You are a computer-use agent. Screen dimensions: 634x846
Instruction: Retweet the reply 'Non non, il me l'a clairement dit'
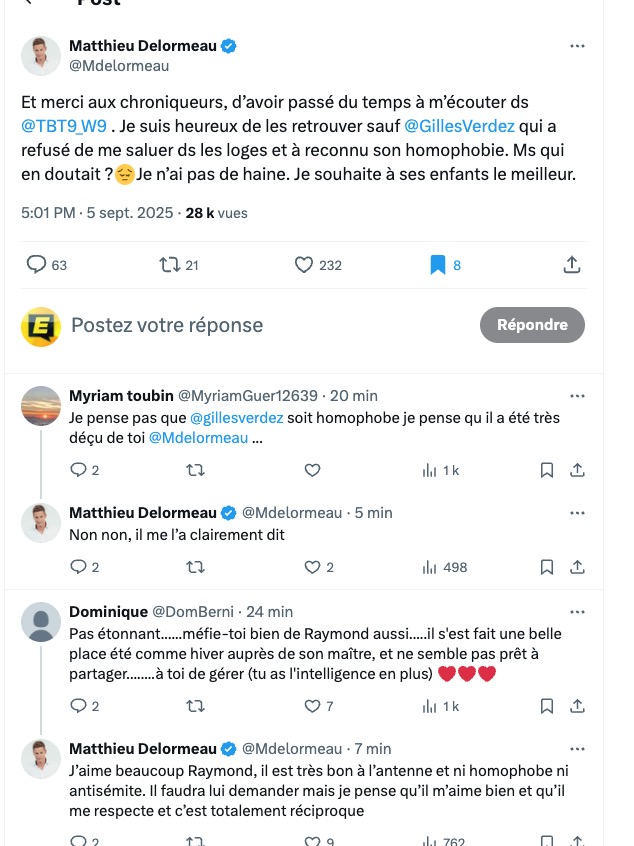196,567
